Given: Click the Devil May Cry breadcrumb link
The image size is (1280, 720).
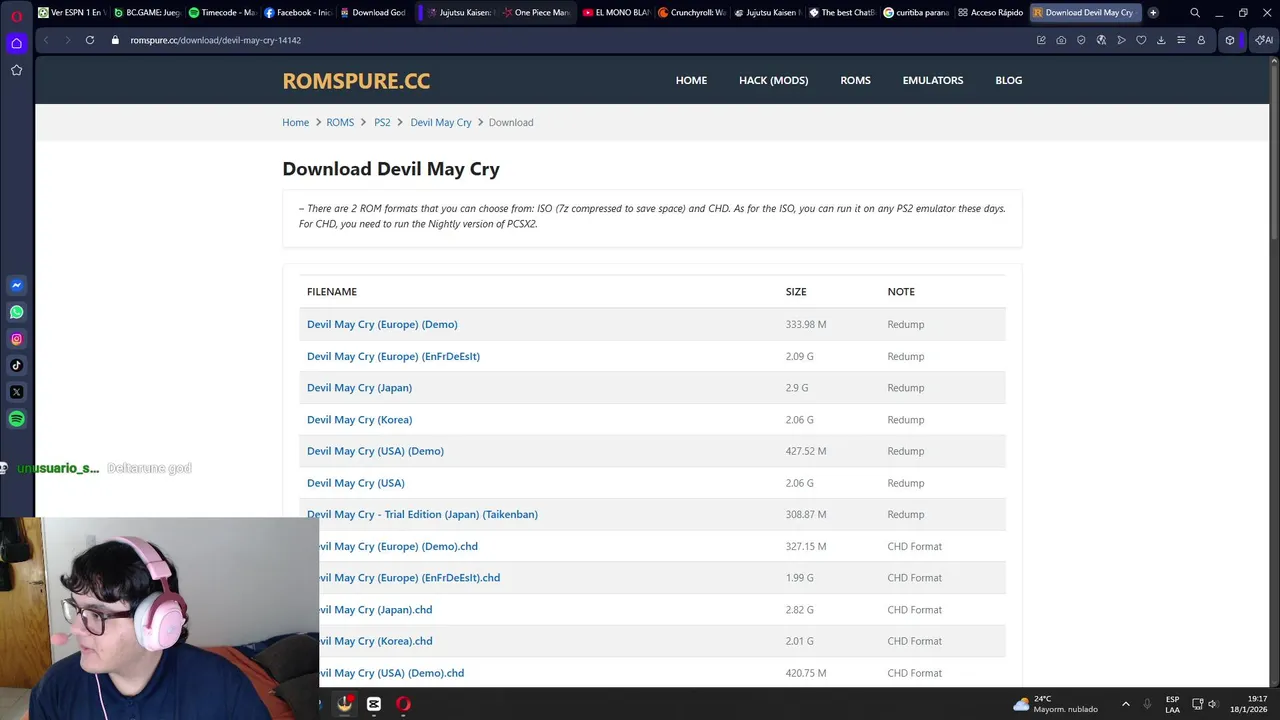Looking at the screenshot, I should (x=440, y=122).
